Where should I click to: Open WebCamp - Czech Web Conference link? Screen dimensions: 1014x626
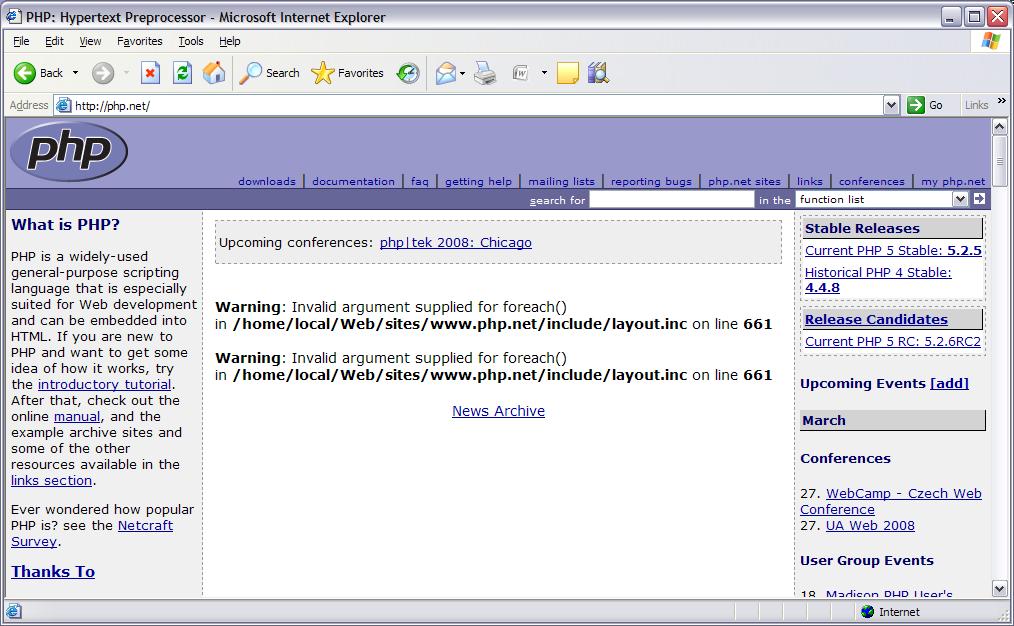(x=890, y=501)
